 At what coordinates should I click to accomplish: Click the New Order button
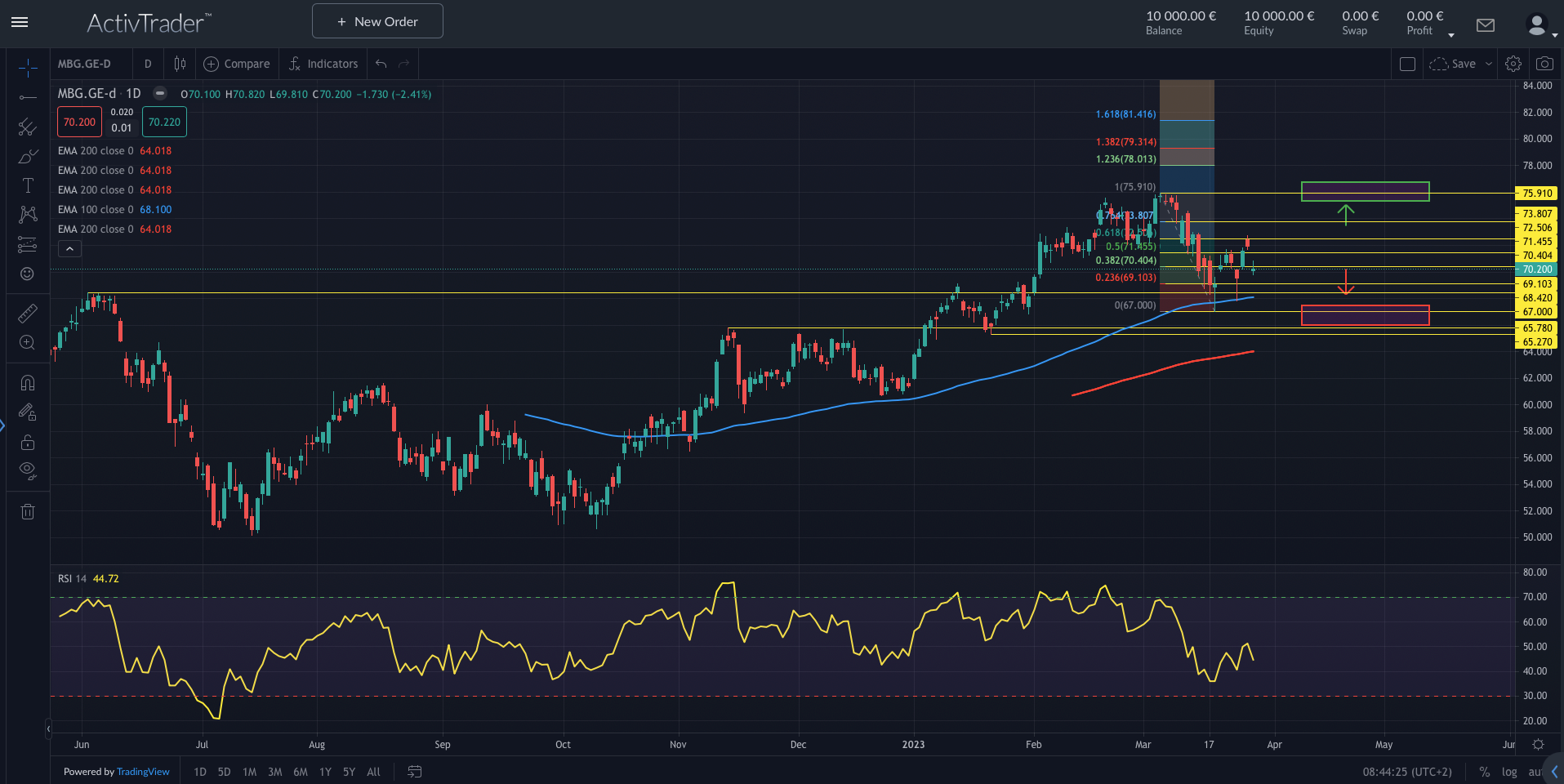[x=377, y=21]
